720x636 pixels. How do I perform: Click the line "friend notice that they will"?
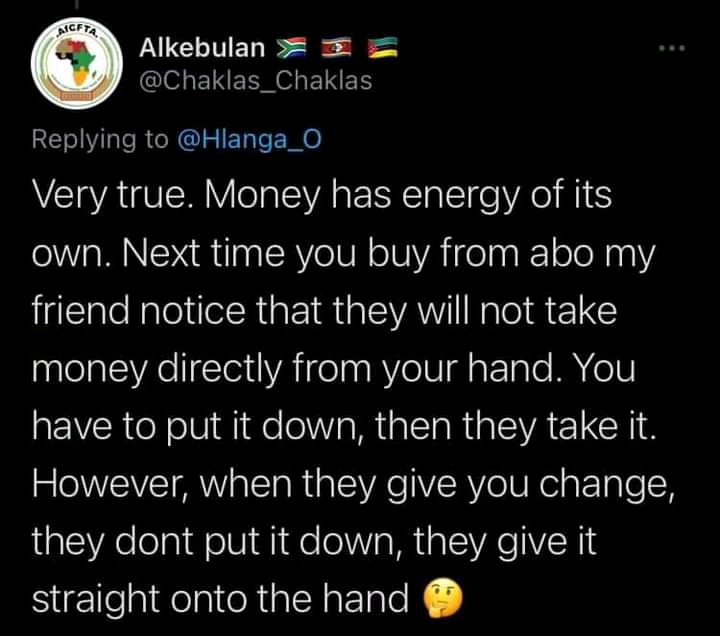pos(324,311)
